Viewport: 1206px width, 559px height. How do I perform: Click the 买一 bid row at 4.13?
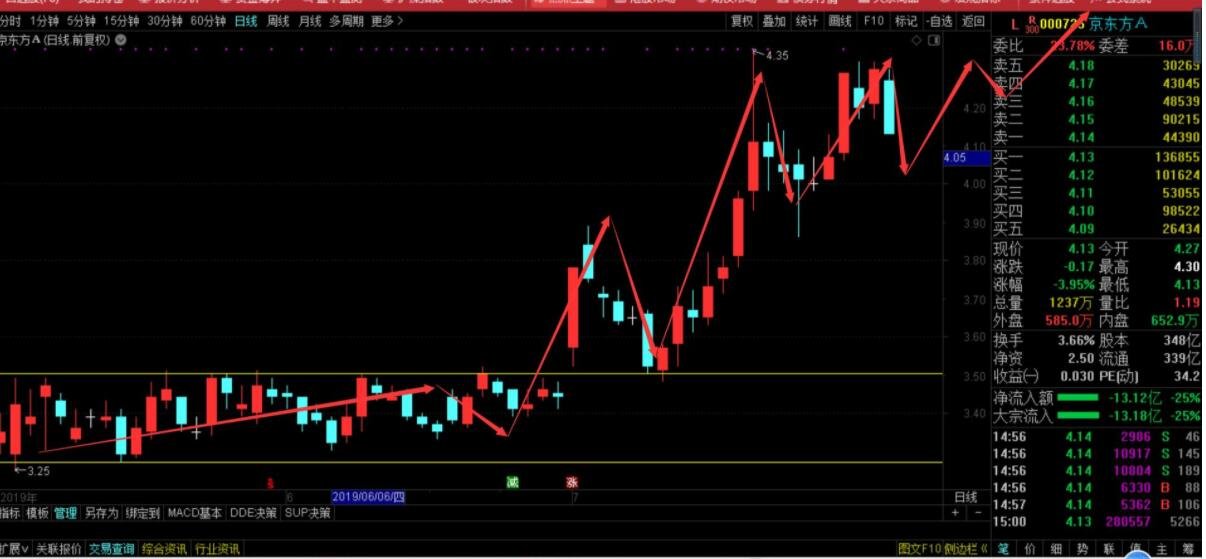click(x=1096, y=157)
